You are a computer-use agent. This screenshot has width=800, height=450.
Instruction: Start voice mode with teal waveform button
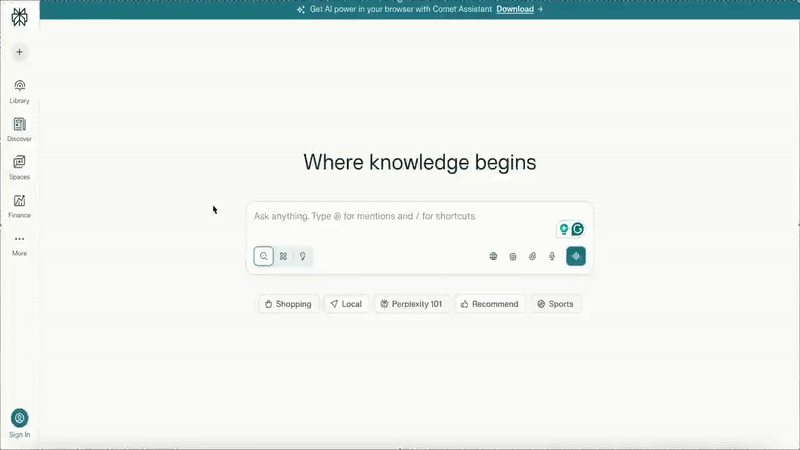[x=576, y=256]
